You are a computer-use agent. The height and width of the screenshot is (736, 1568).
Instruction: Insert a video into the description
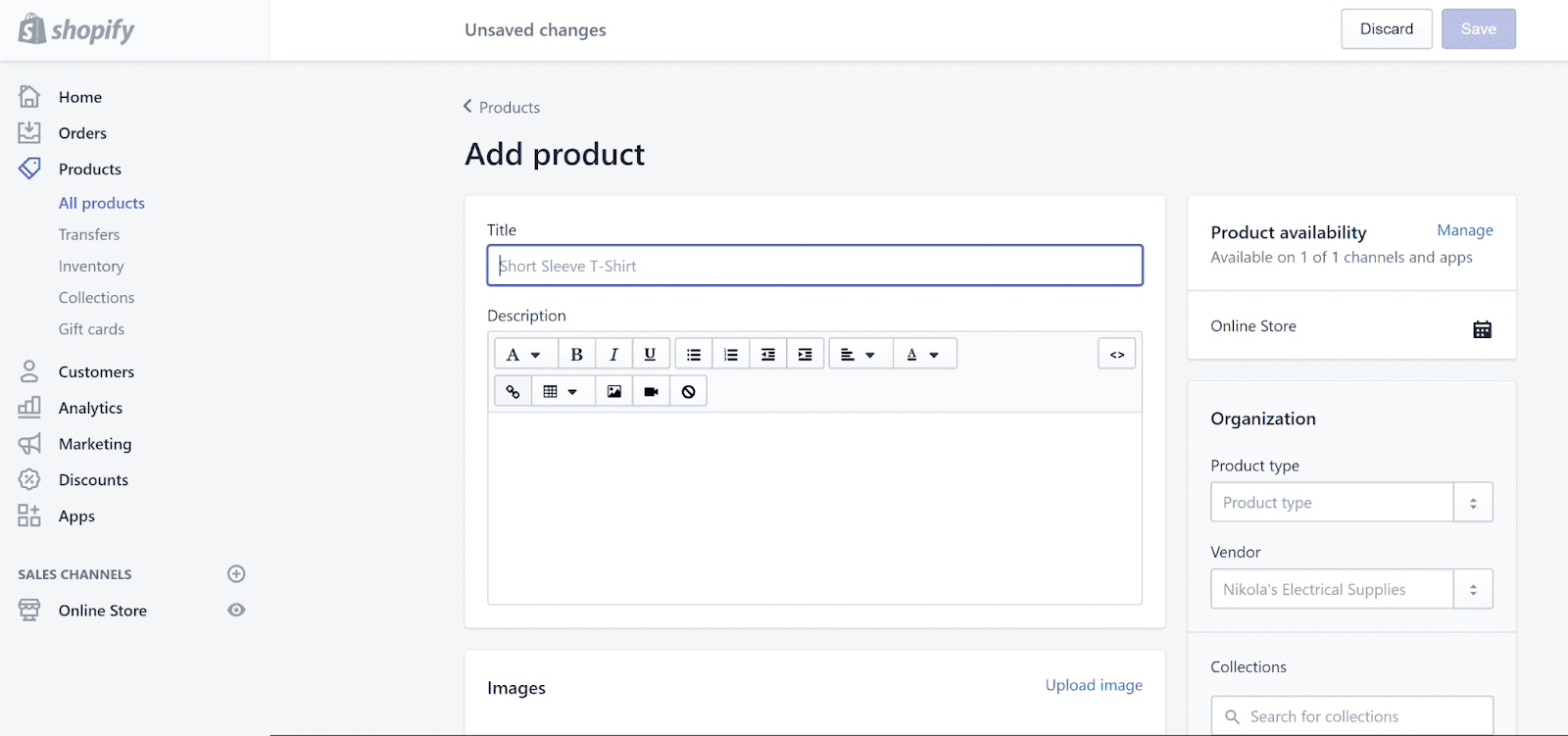pos(652,391)
